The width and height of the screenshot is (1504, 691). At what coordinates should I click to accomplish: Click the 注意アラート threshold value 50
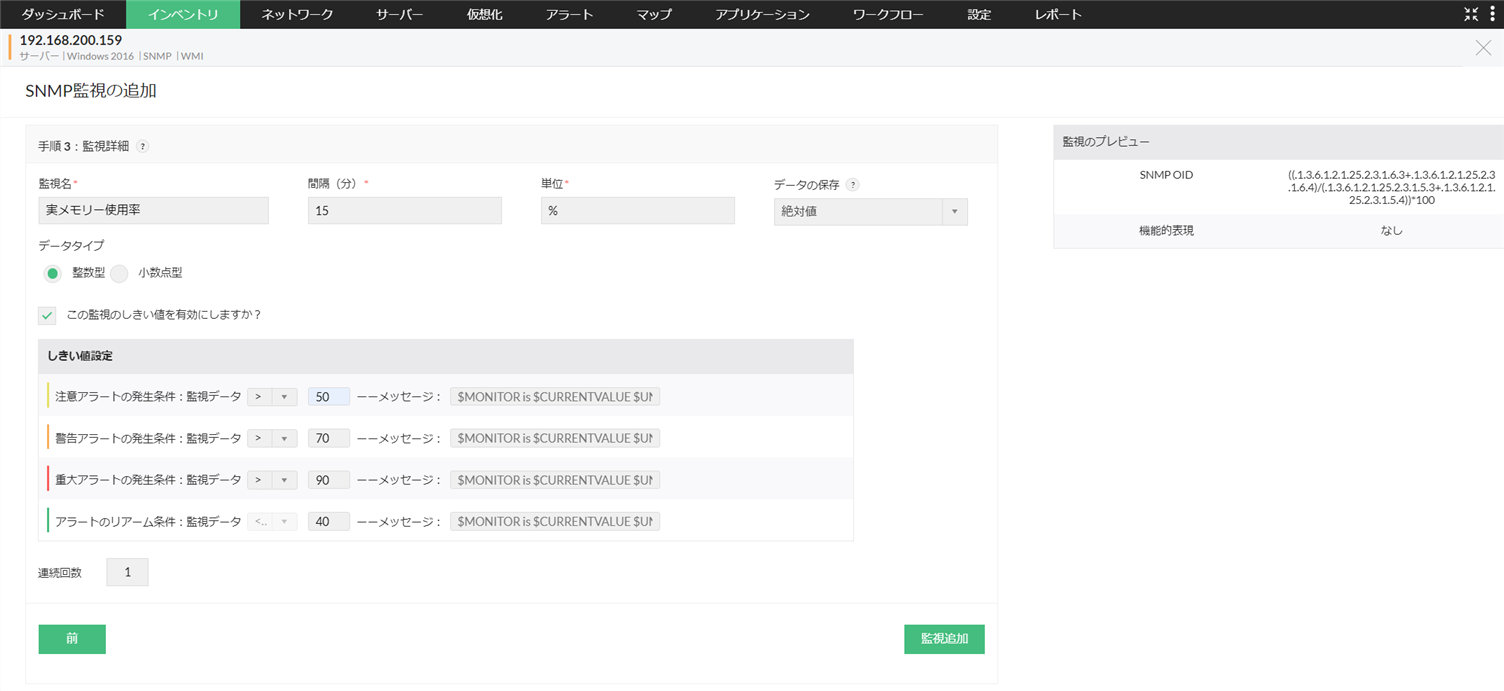[x=329, y=397]
